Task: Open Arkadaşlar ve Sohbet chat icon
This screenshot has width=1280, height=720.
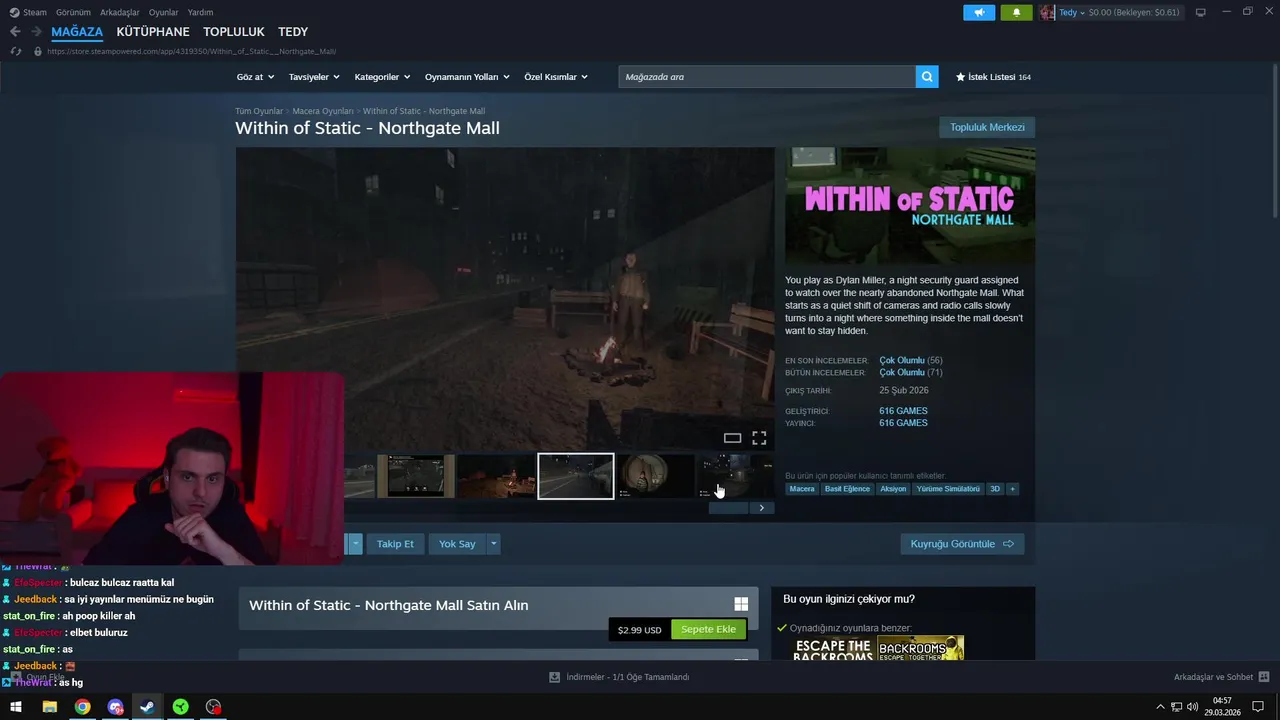Action: [1264, 677]
